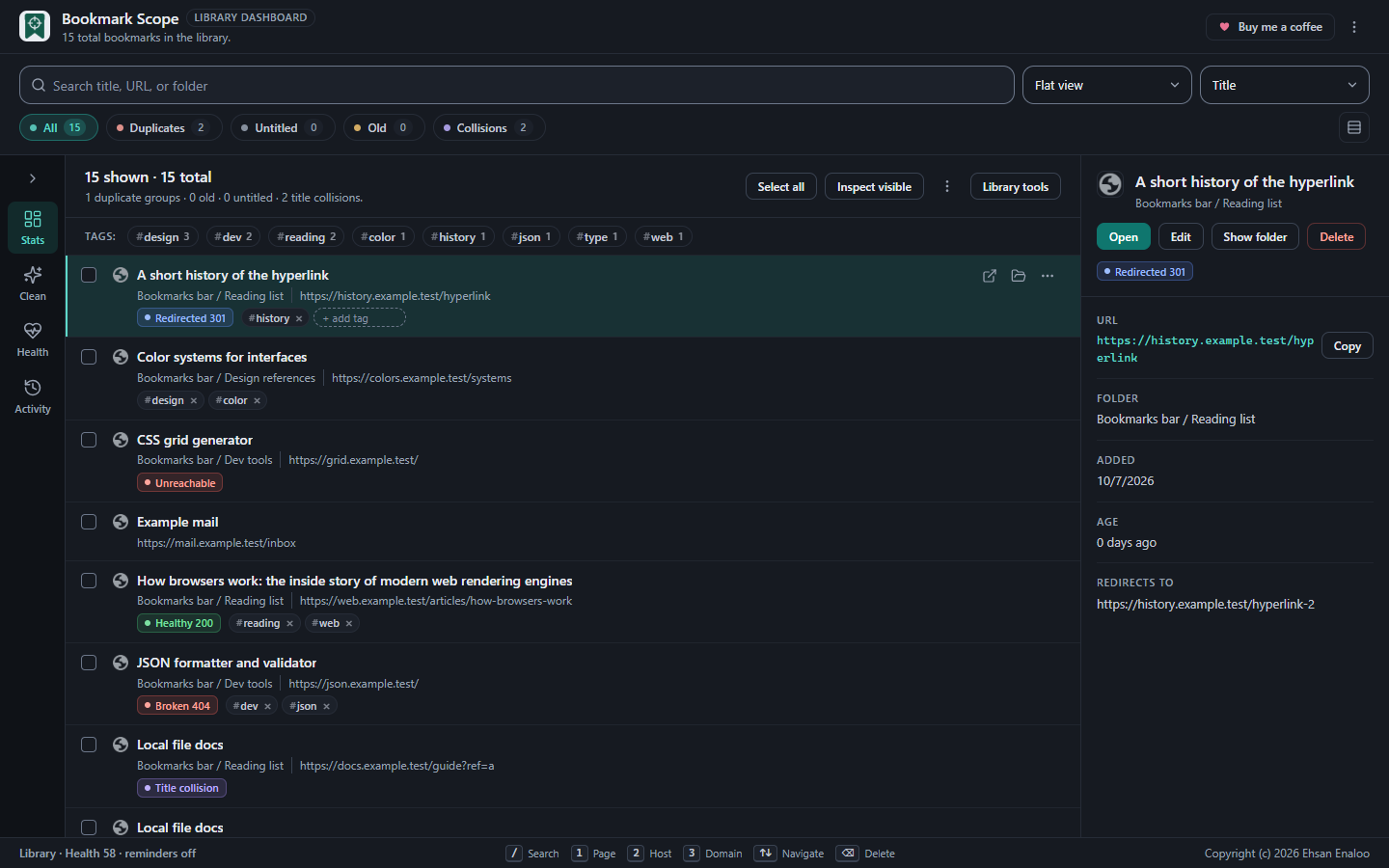Open Library tools
Viewport: 1389px width, 868px height.
tap(1016, 186)
